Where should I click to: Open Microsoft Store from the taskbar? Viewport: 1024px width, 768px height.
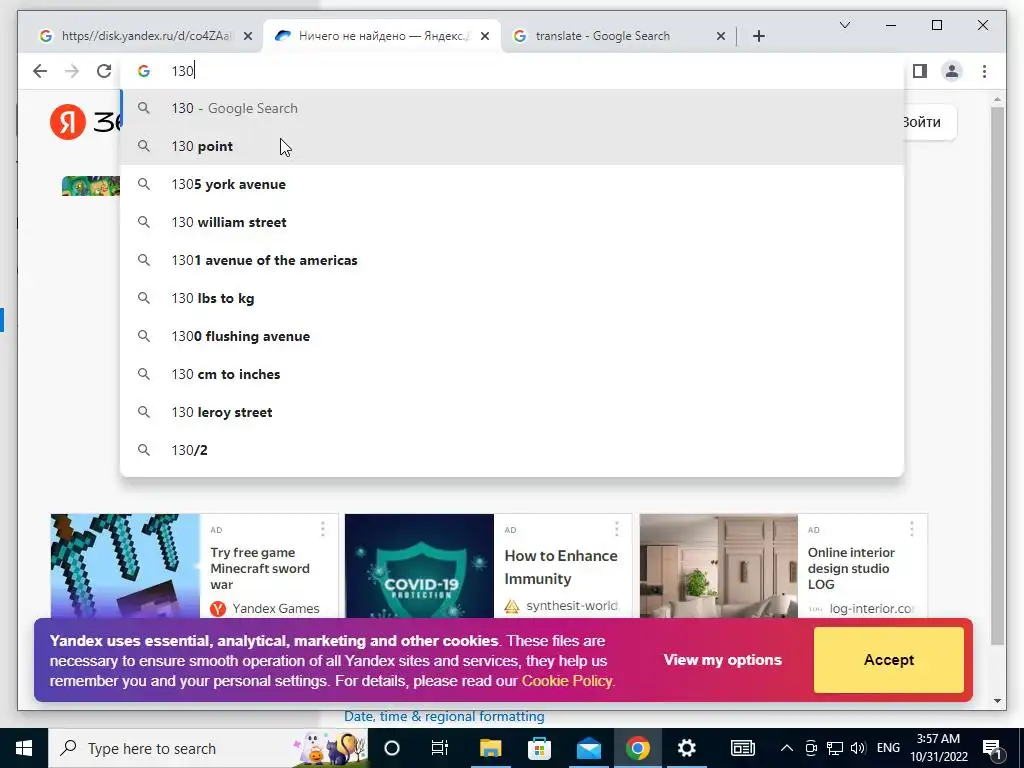pyautogui.click(x=539, y=748)
